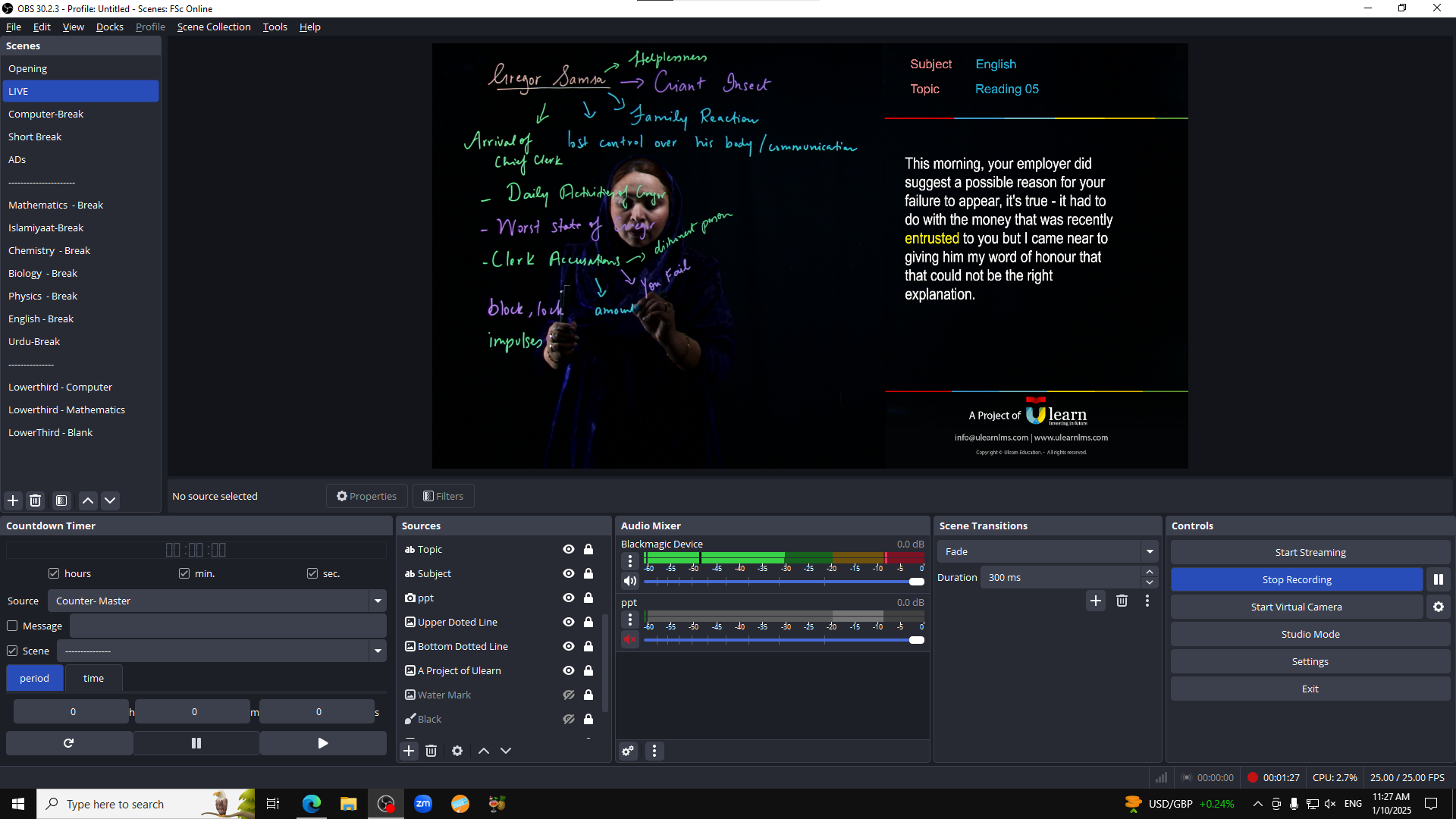Screen dimensions: 1456x819
Task: Open source properties gear in Sources panel
Action: click(457, 751)
